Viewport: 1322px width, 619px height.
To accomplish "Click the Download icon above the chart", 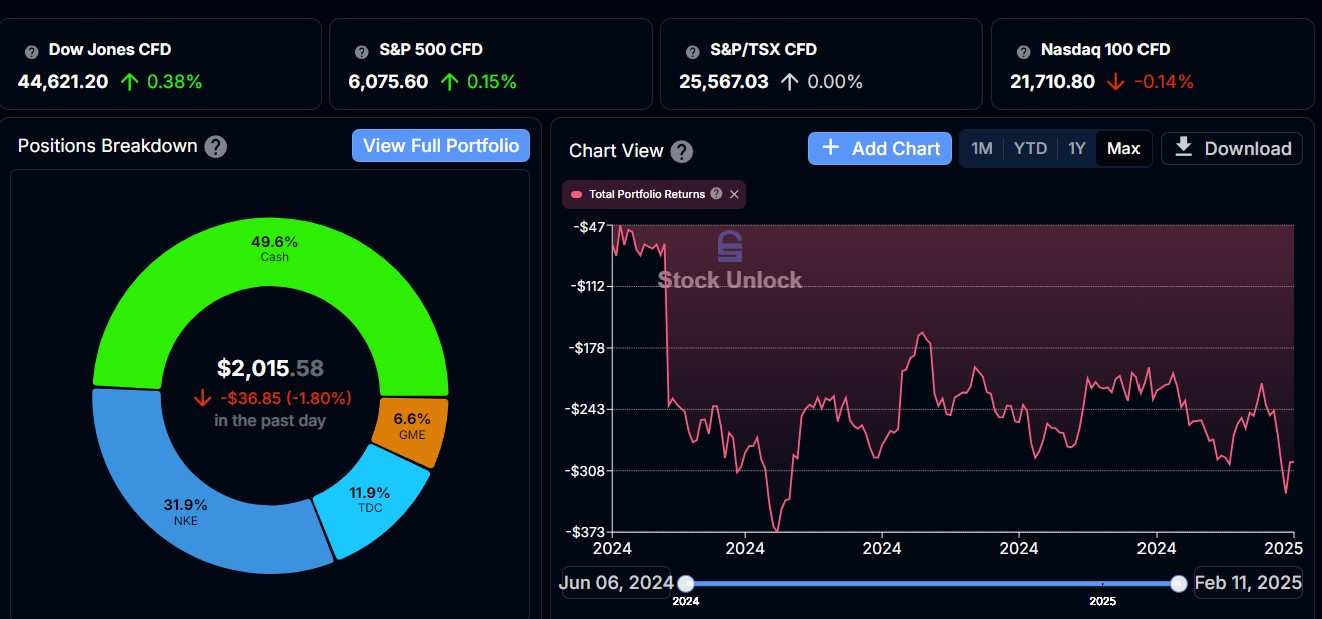I will [x=1184, y=147].
